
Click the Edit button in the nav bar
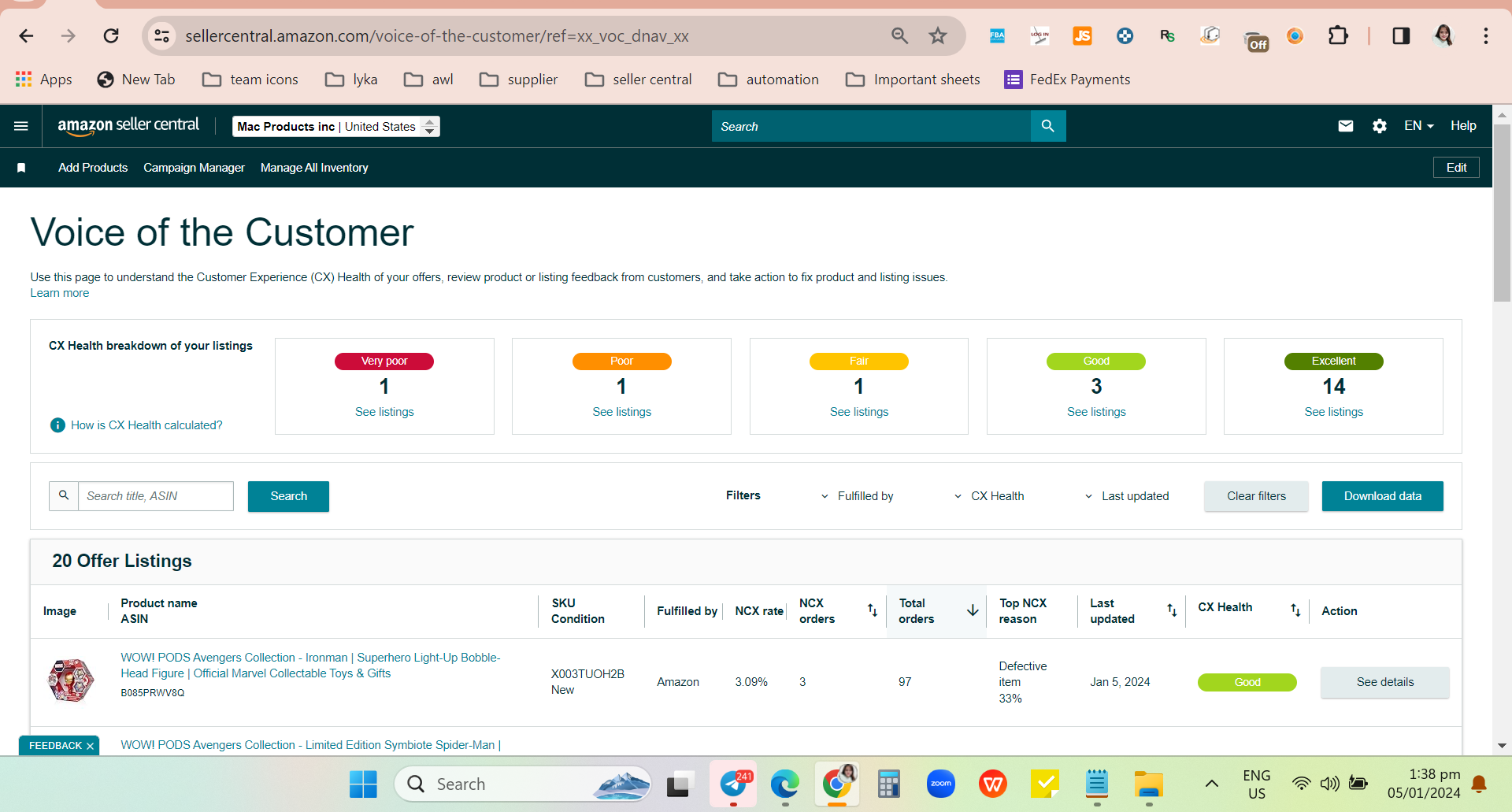(x=1456, y=168)
